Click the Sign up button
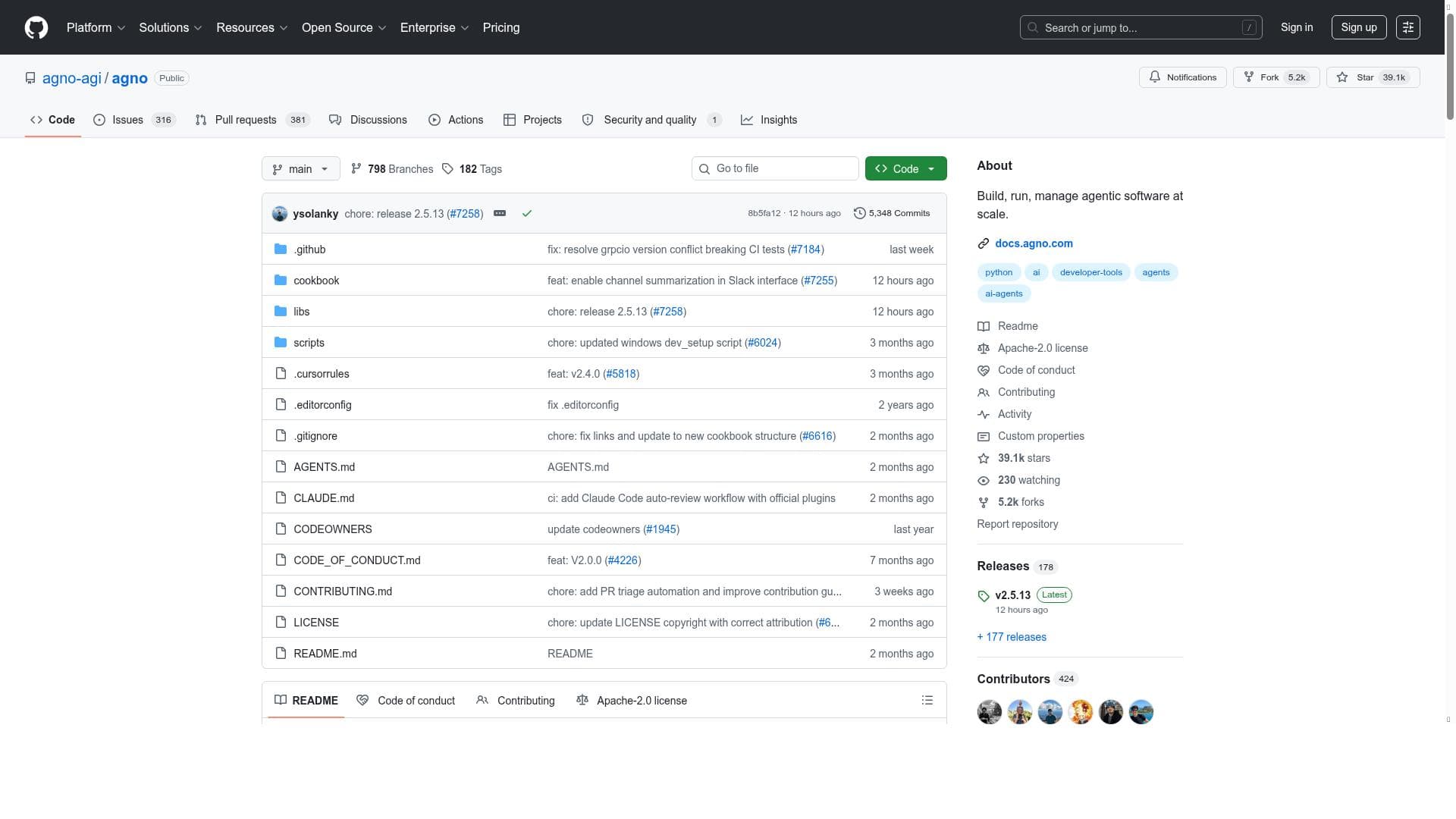1456x819 pixels. point(1358,27)
